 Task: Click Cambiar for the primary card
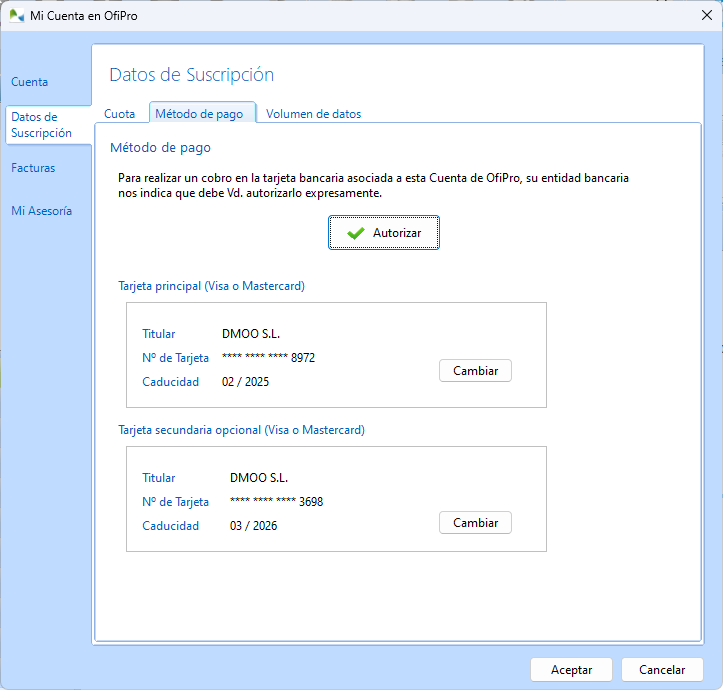(x=475, y=370)
